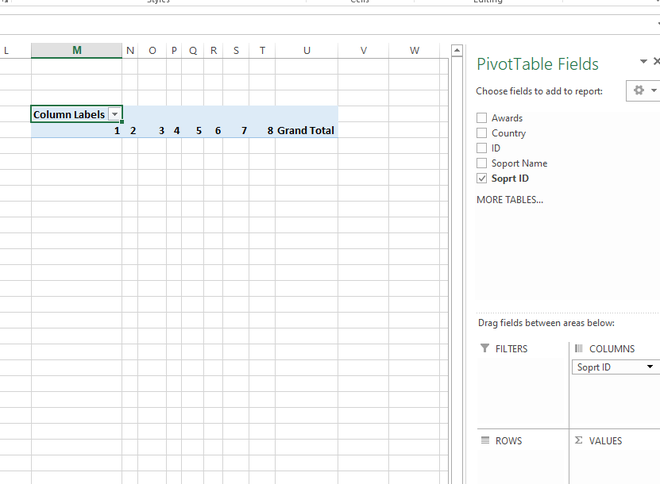The width and height of the screenshot is (660, 484).
Task: Click the Awards field name
Action: coord(507,118)
